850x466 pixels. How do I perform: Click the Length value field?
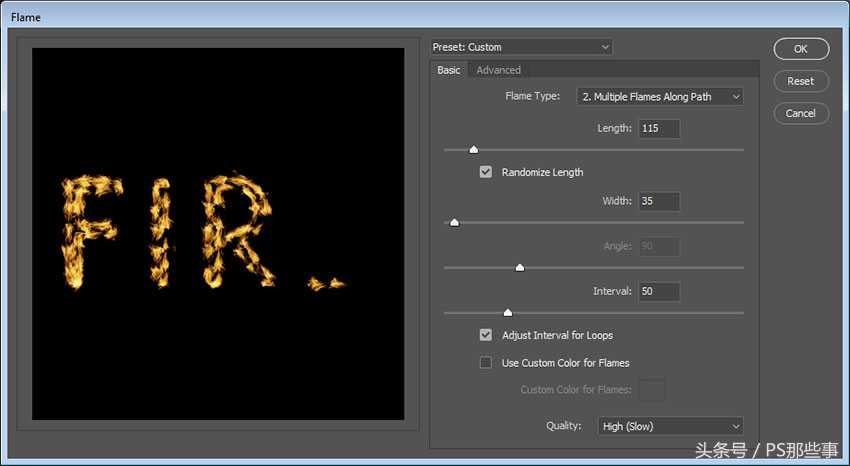pyautogui.click(x=659, y=129)
